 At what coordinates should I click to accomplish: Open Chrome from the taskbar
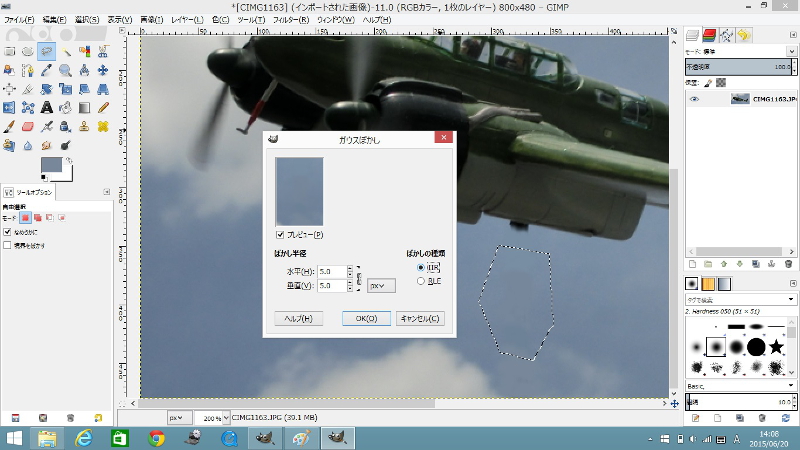(x=156, y=437)
